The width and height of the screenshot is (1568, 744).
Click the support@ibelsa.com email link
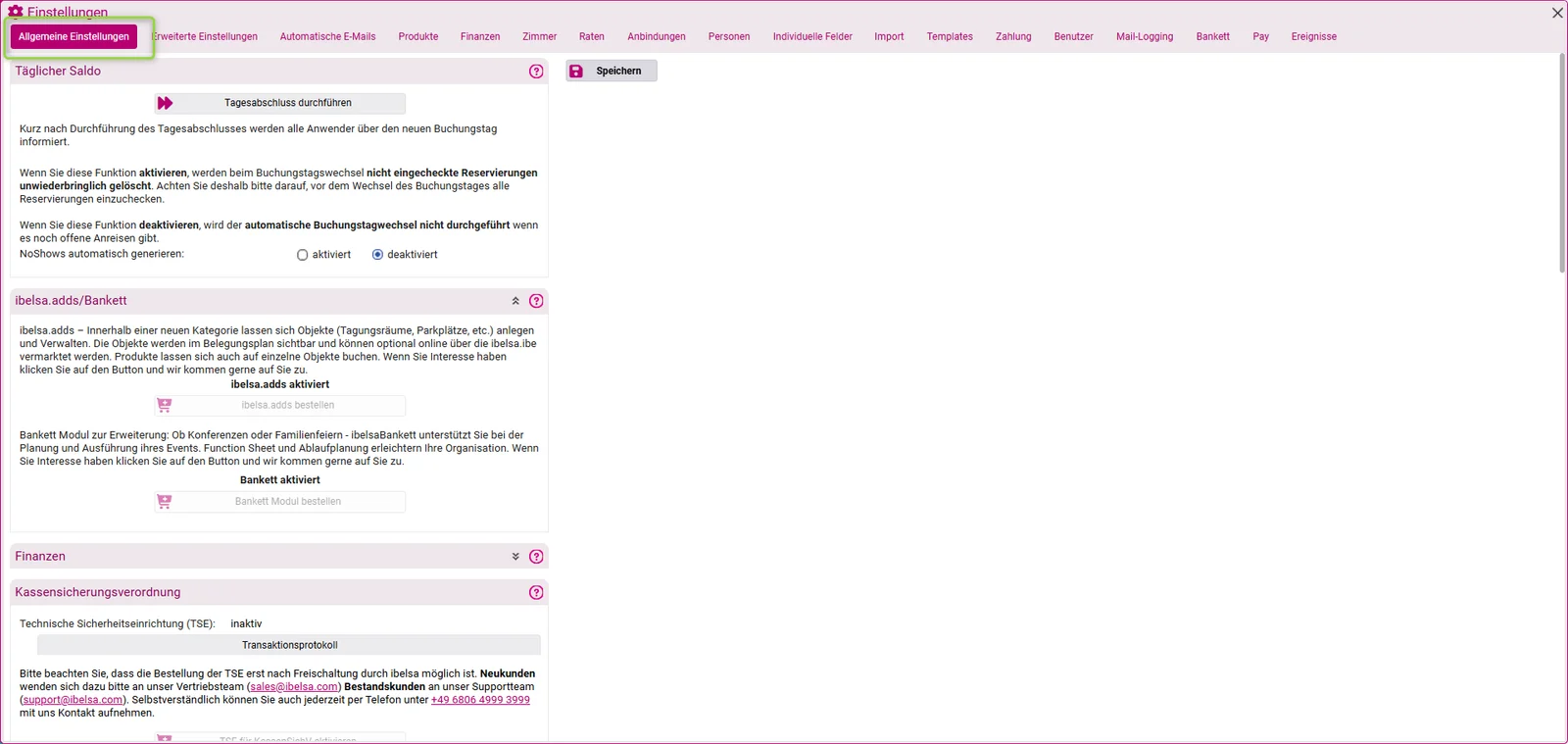(x=73, y=700)
